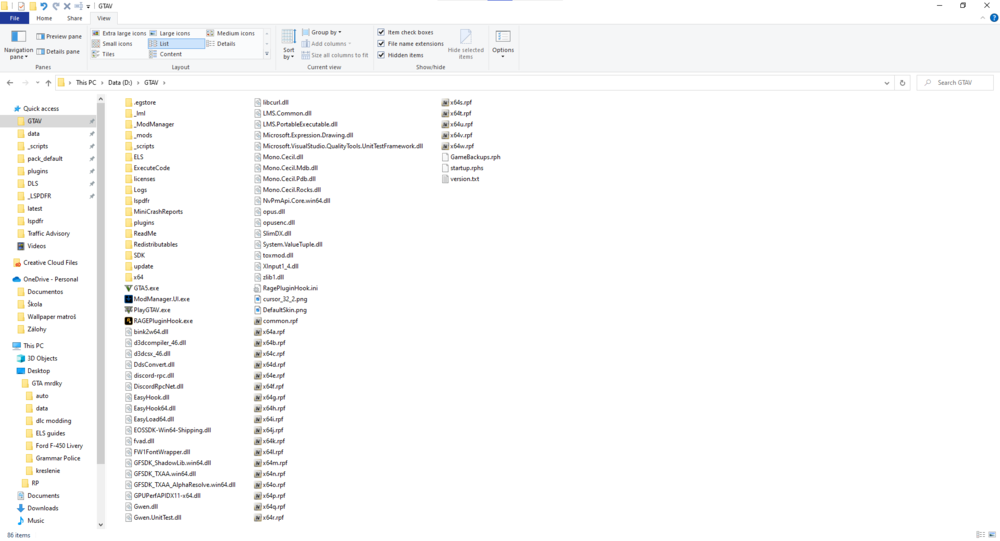Open folder Options

tap(503, 45)
